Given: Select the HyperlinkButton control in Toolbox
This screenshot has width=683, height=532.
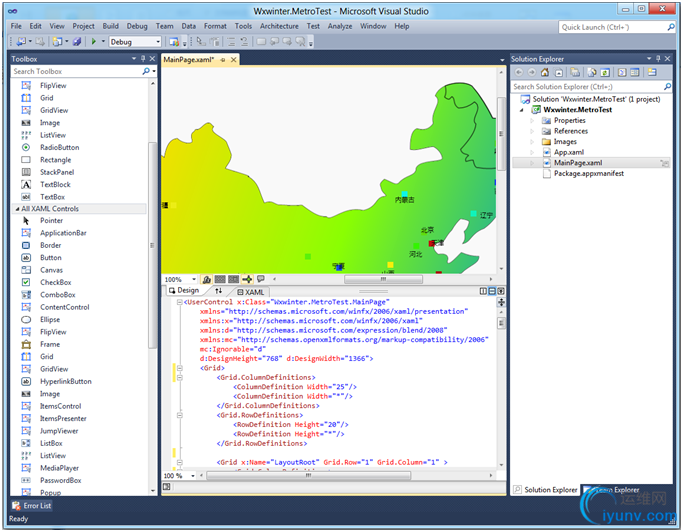Looking at the screenshot, I should coord(65,382).
